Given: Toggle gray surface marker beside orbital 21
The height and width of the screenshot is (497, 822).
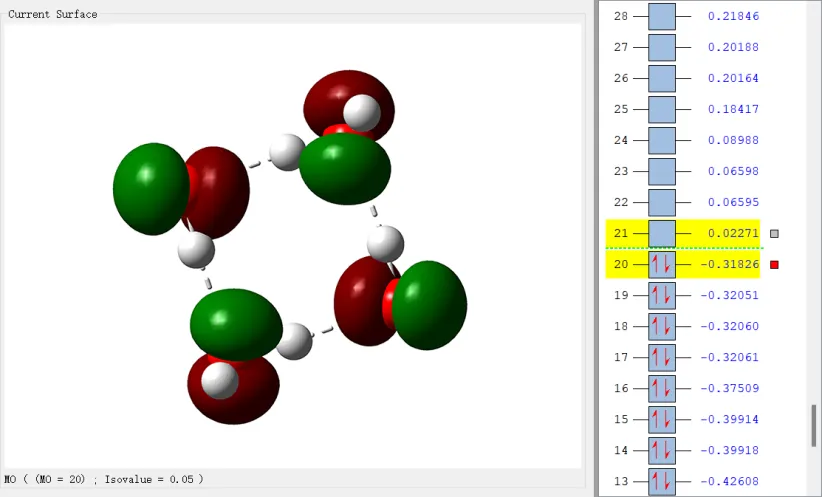Looking at the screenshot, I should (x=774, y=234).
